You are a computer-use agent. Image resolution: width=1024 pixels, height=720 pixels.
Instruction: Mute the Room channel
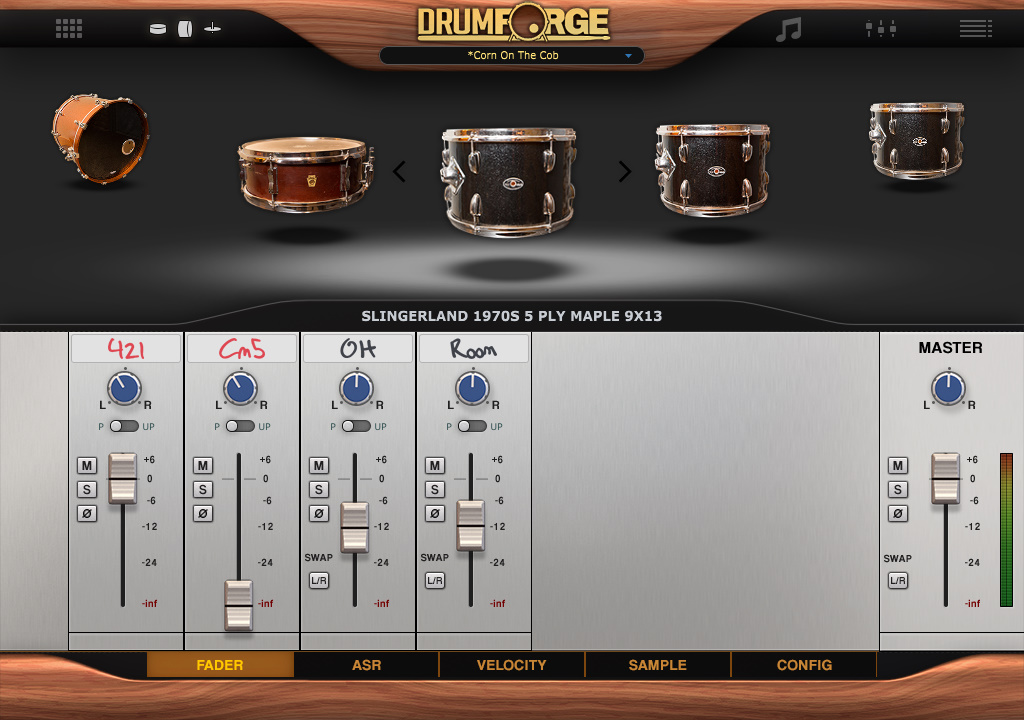click(x=435, y=465)
